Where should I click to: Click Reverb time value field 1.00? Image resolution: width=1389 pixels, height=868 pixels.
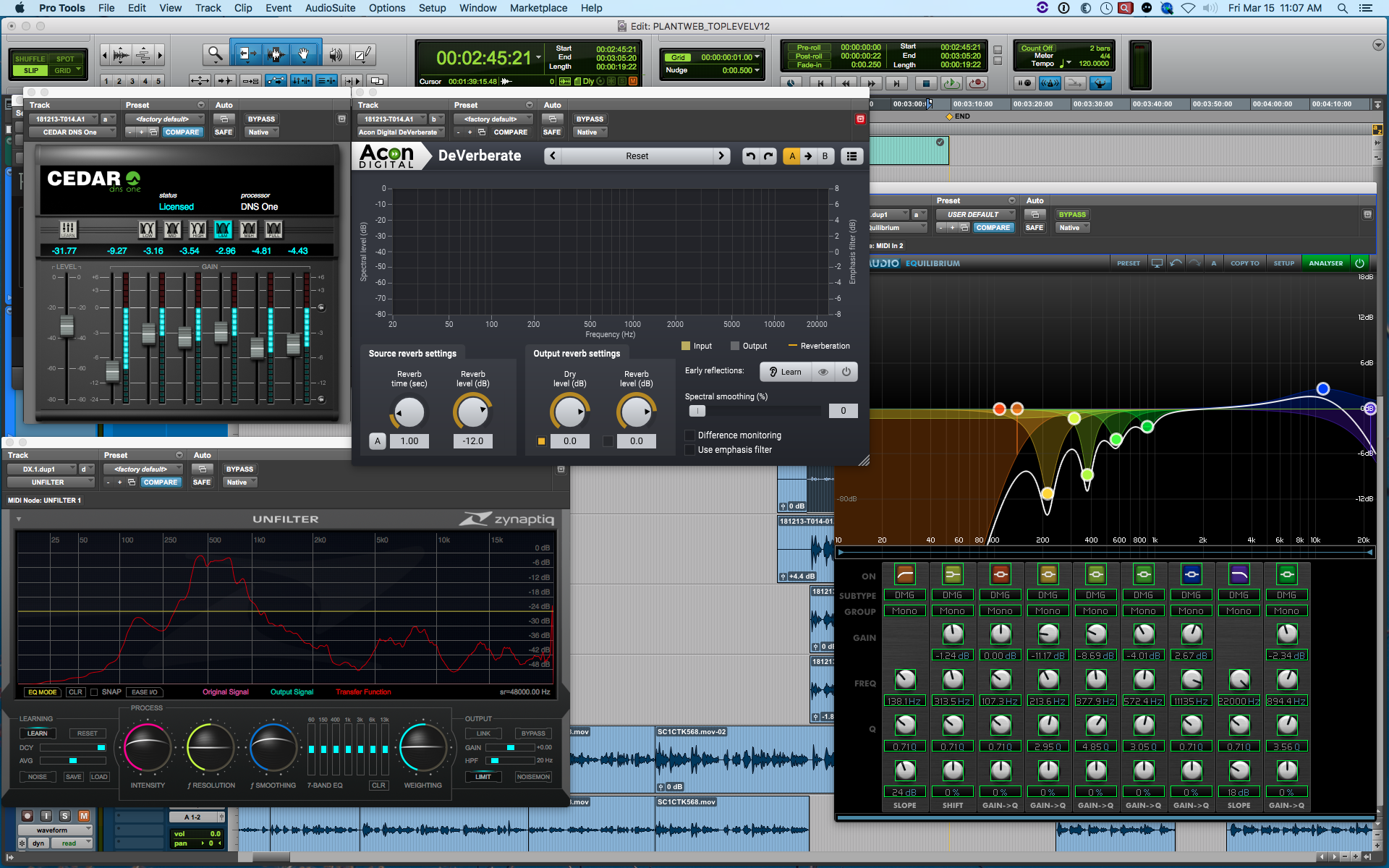click(x=409, y=441)
